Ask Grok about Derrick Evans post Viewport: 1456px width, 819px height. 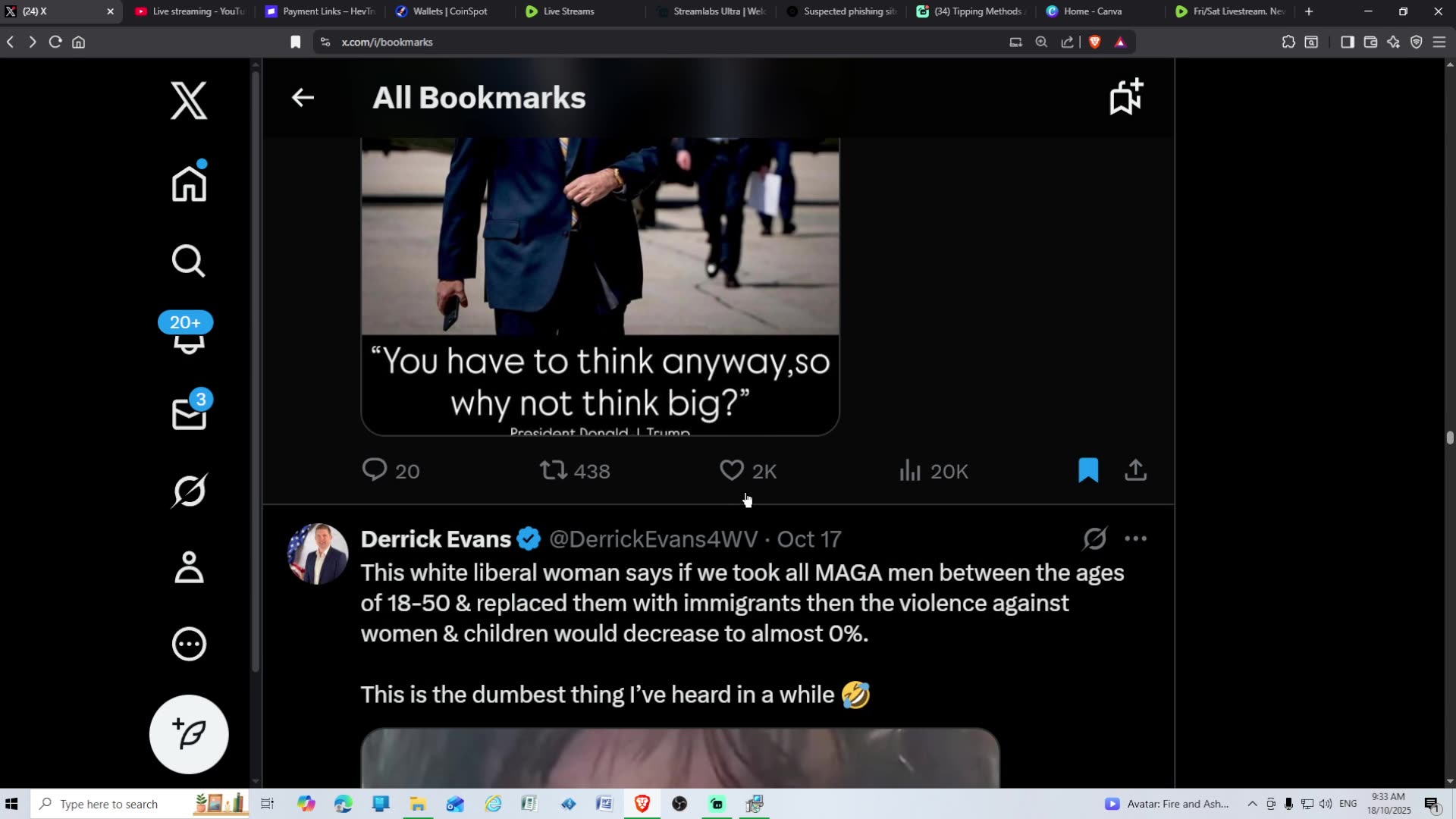tap(1095, 538)
